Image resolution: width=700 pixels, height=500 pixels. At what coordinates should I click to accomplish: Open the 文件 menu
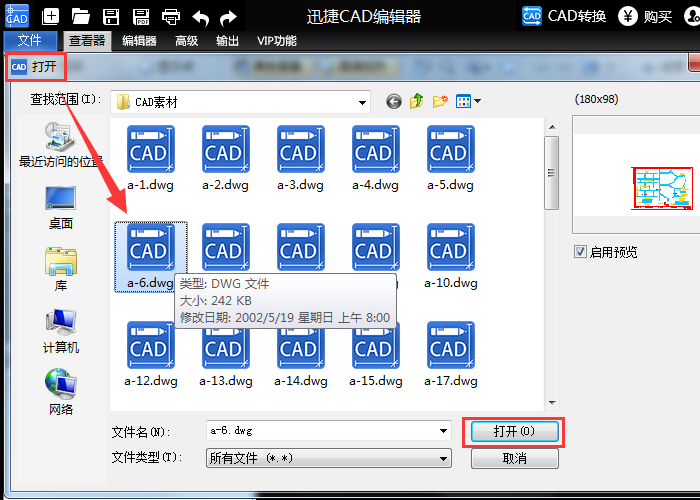coord(30,41)
